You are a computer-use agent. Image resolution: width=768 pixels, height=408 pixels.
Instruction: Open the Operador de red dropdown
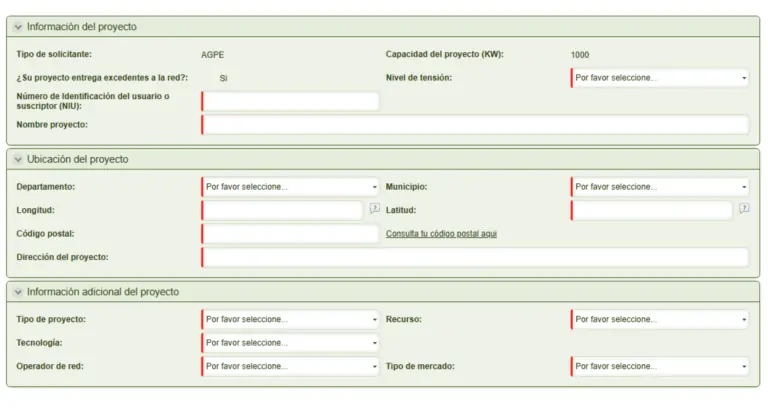click(x=290, y=367)
